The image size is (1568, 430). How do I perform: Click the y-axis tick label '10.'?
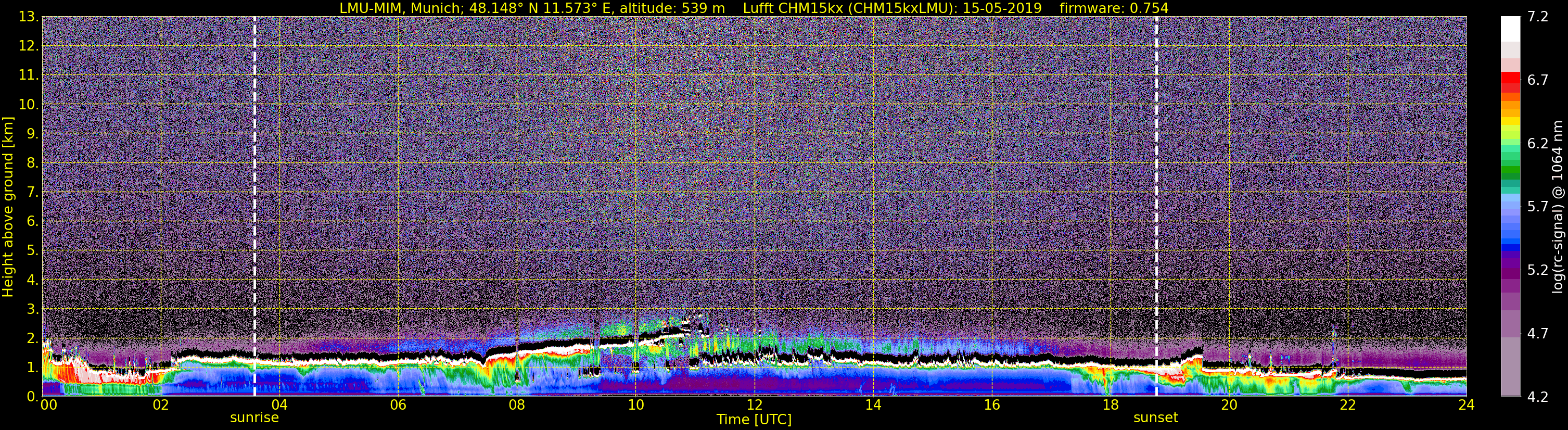[29, 104]
